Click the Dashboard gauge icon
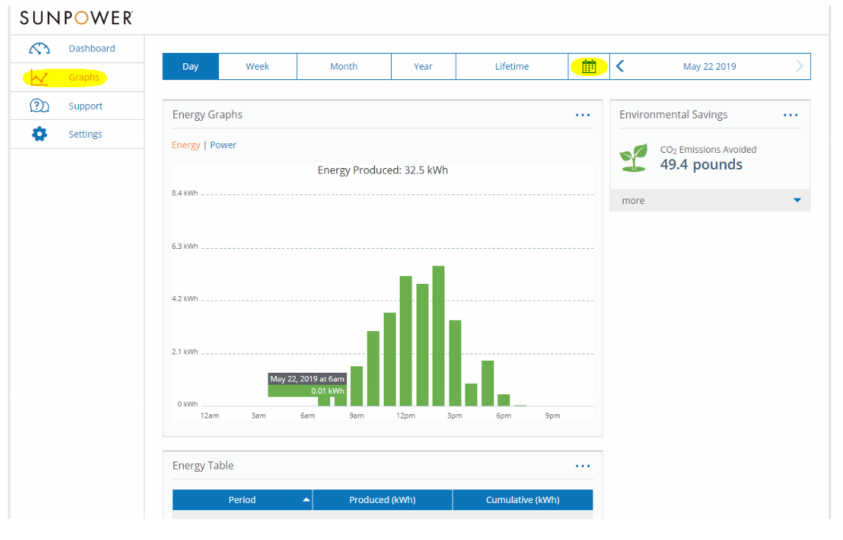Viewport: 843px width, 540px height. pos(39,49)
